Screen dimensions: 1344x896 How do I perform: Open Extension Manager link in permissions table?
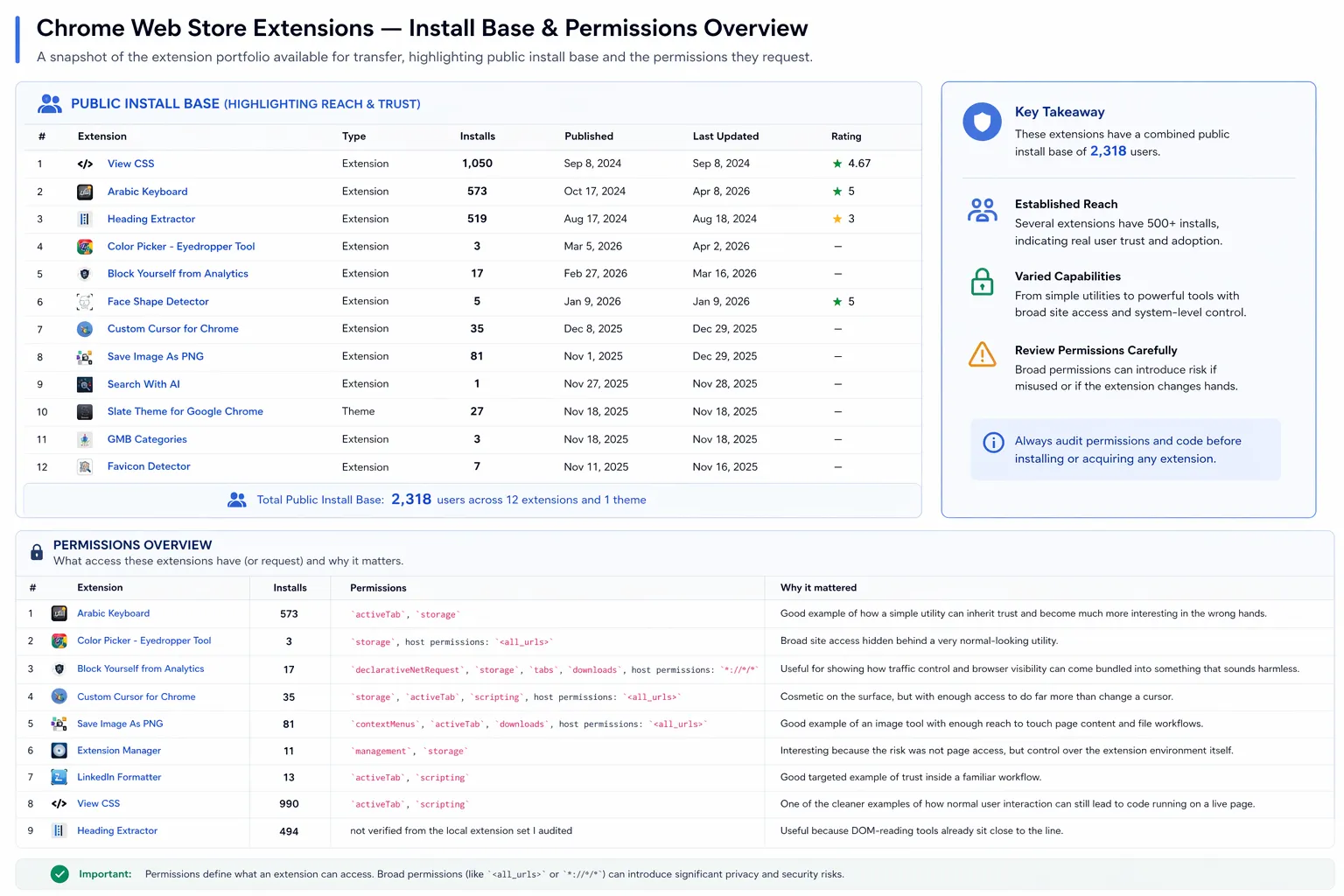click(x=119, y=751)
